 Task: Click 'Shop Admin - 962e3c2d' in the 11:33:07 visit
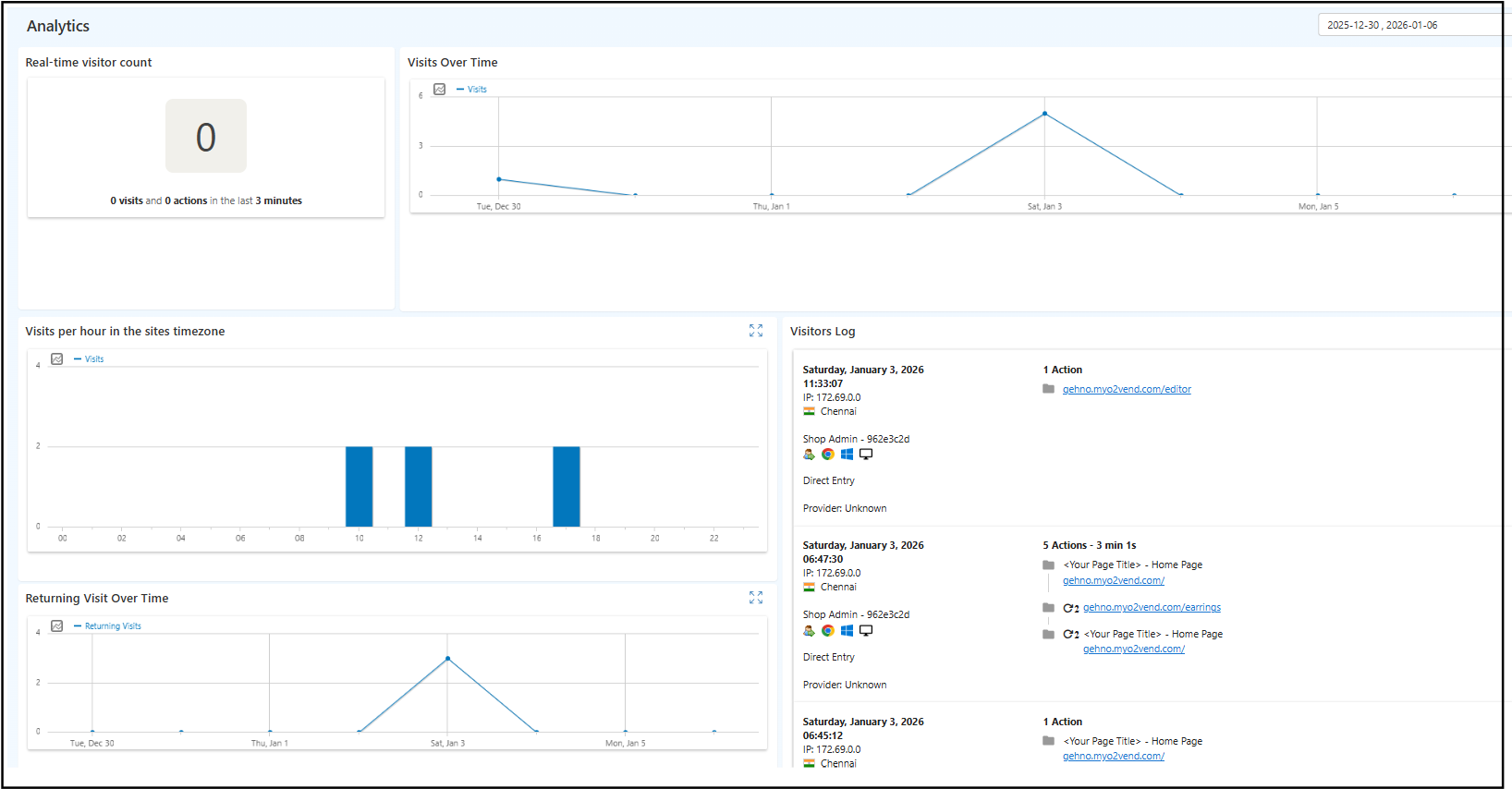click(x=856, y=440)
